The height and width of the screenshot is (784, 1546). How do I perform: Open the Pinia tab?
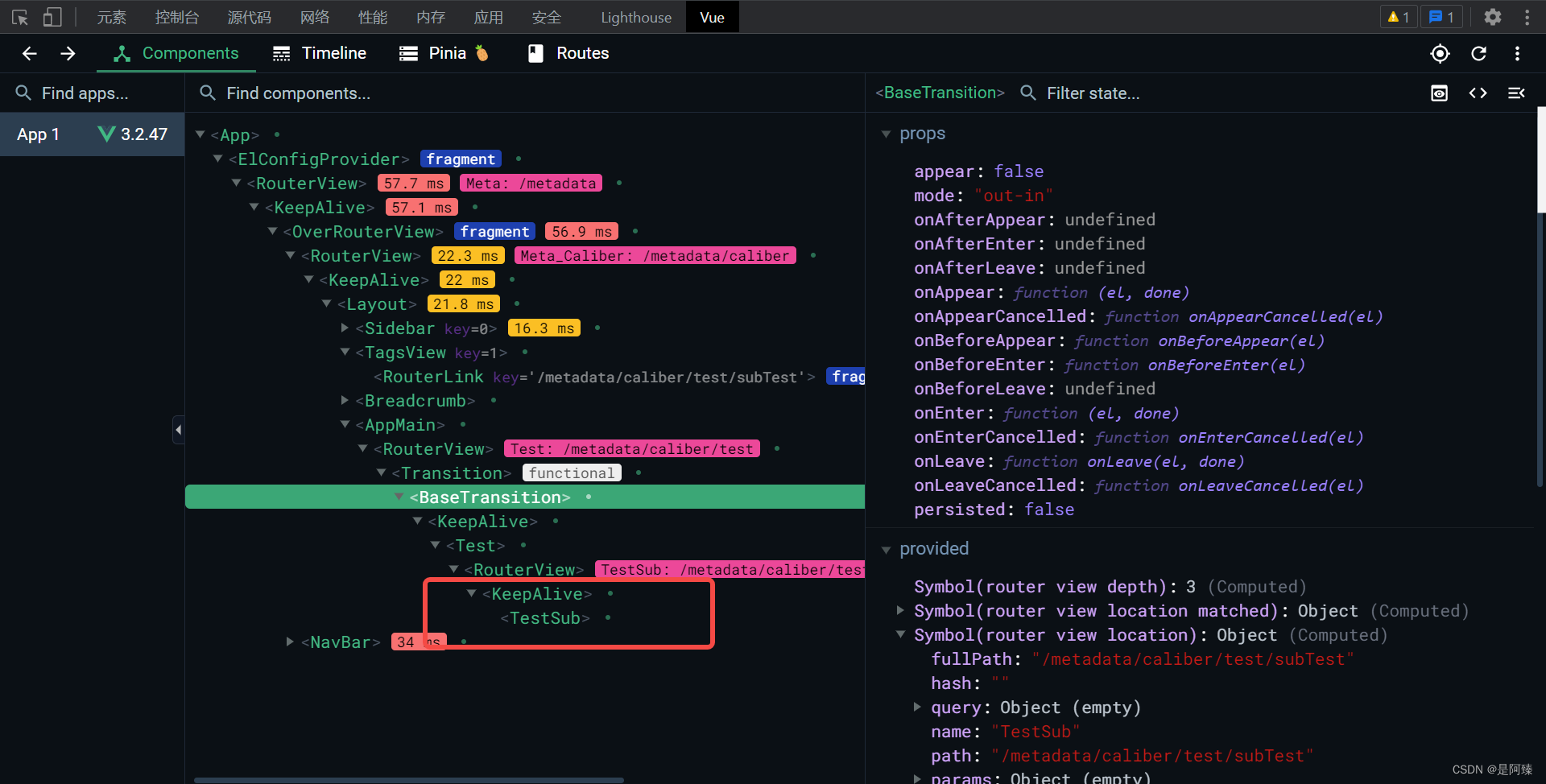(444, 53)
